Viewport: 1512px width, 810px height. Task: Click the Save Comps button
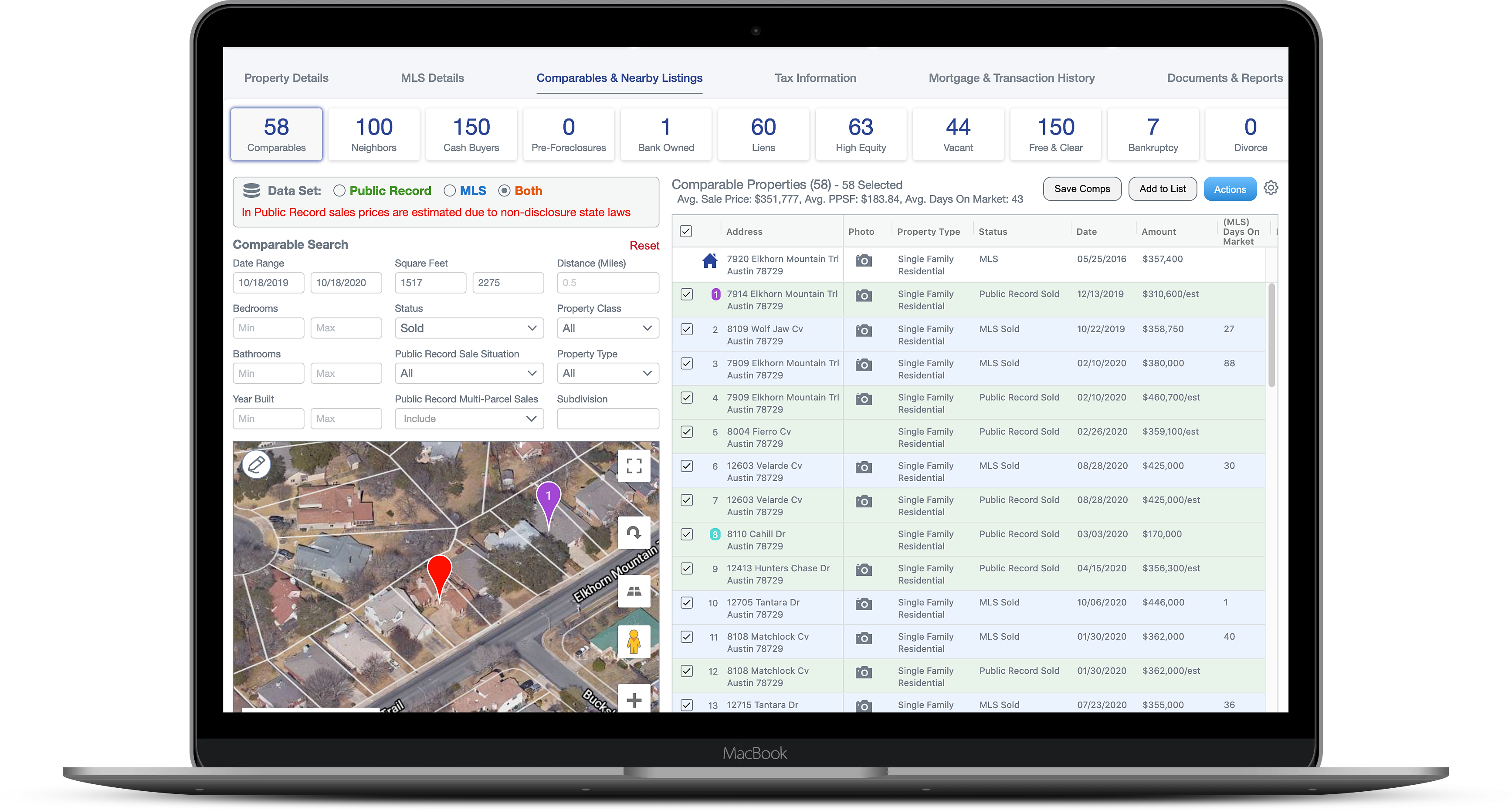[x=1082, y=189]
